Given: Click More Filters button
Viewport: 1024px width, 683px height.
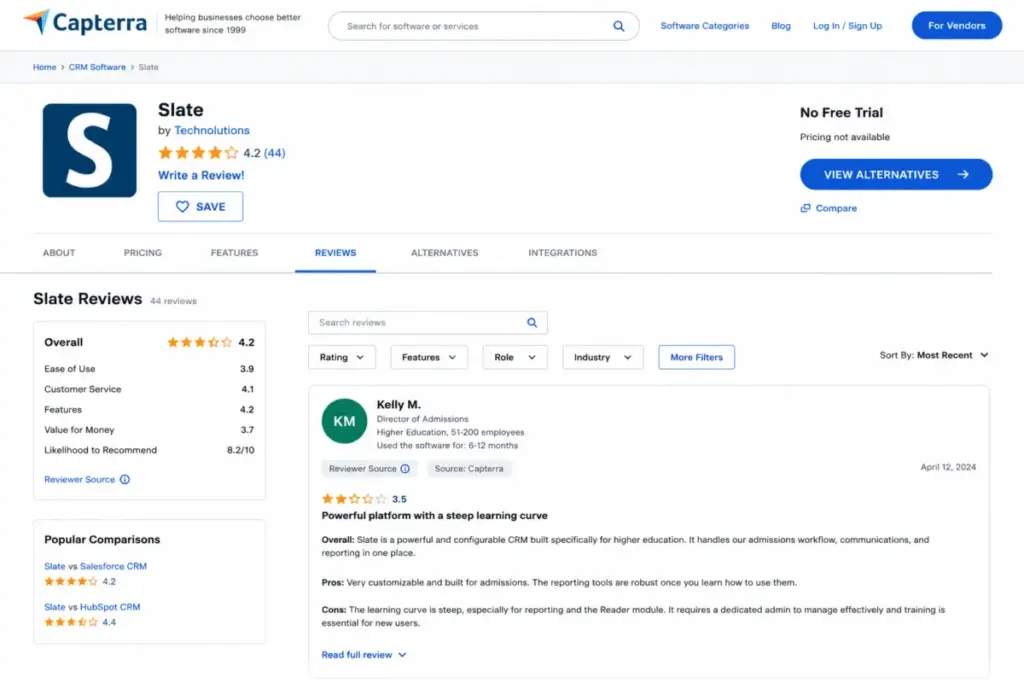Looking at the screenshot, I should (696, 357).
